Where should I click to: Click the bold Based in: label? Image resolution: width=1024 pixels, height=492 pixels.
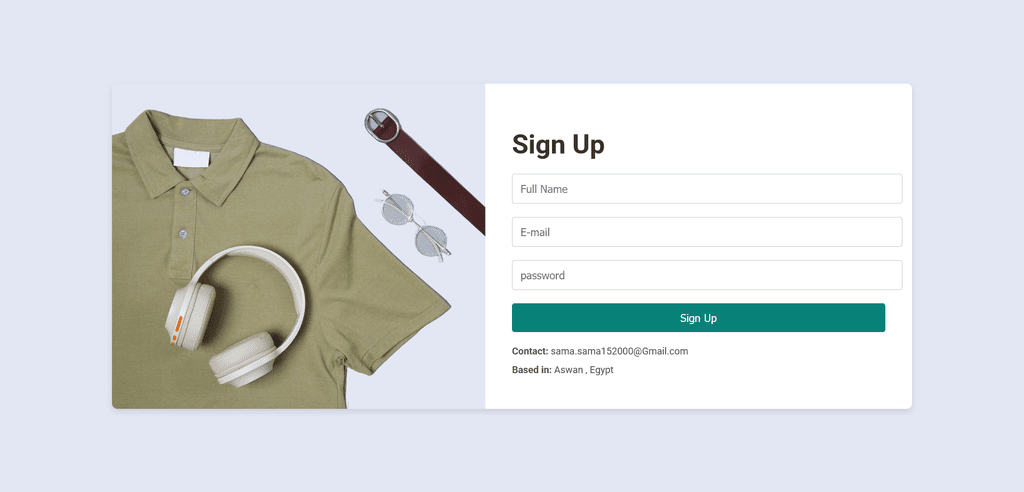(532, 370)
